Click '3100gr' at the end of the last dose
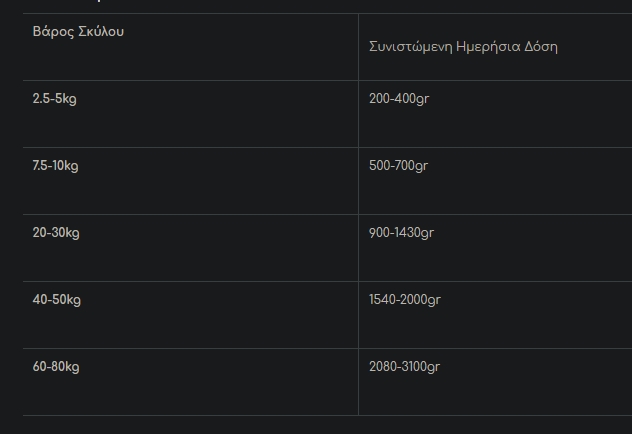The width and height of the screenshot is (632, 434). [422, 367]
